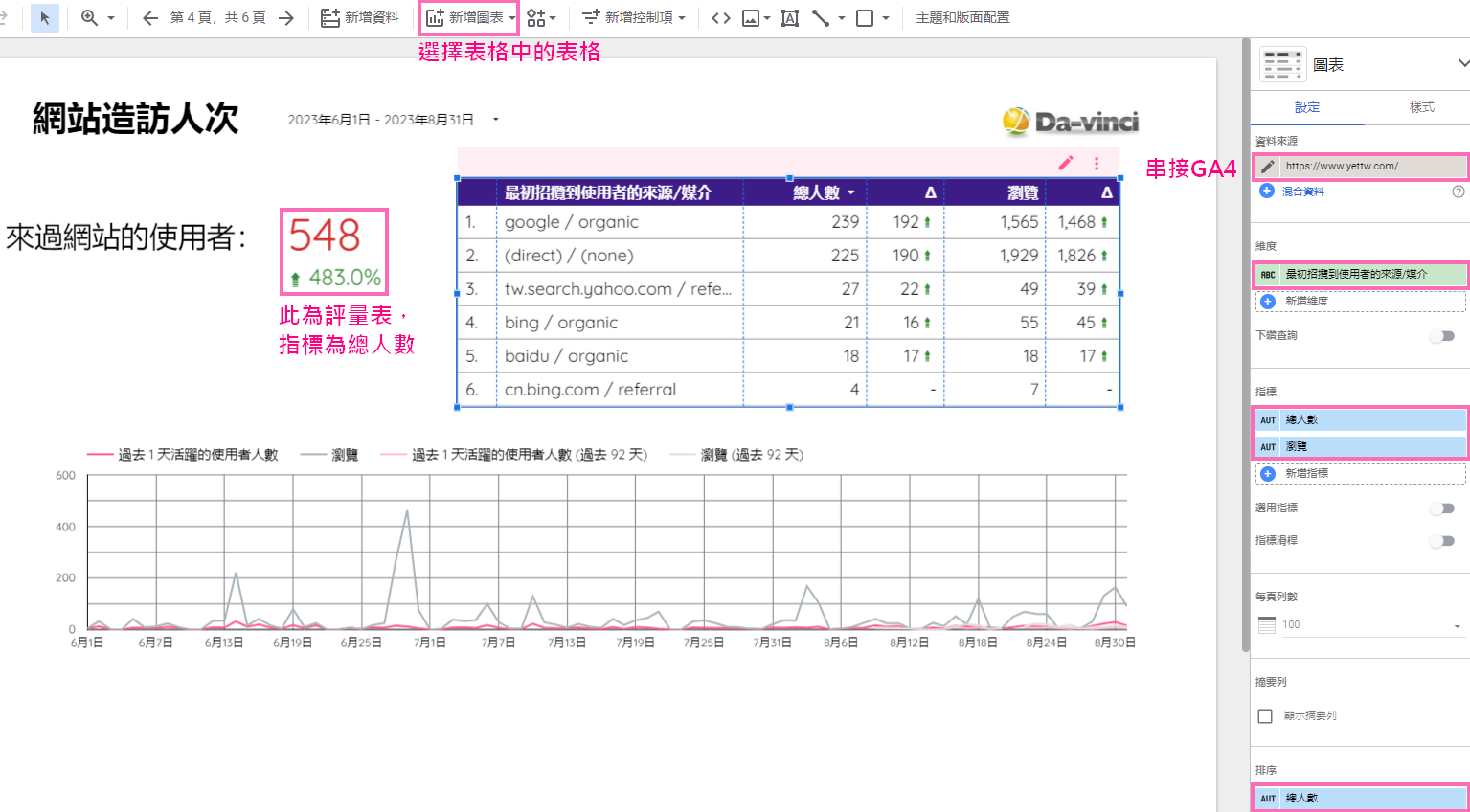
Task: Click the 瀏覽 column header
Action: [x=1023, y=192]
